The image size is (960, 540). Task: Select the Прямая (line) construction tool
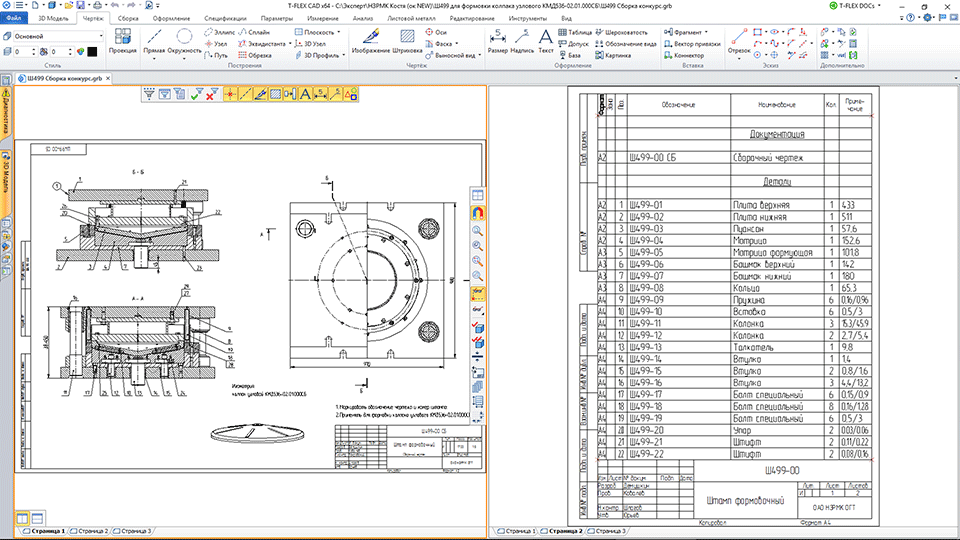point(154,41)
